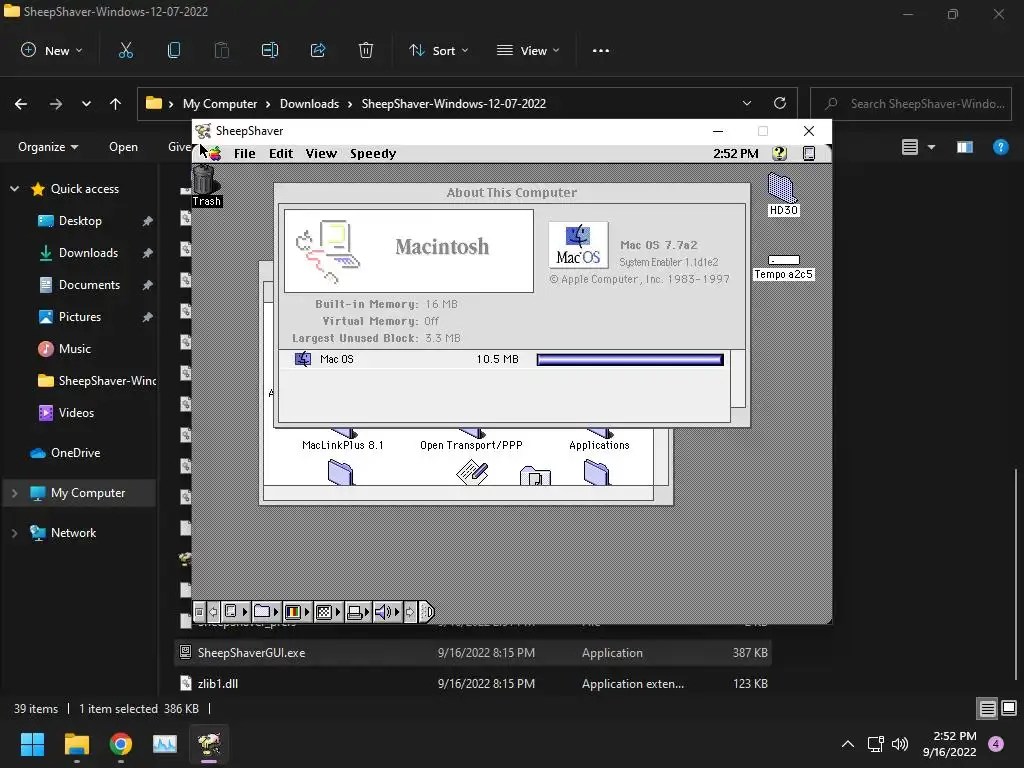Click the Control Strip left scroll arrow
Screen dimensions: 1024x768
coord(213,612)
